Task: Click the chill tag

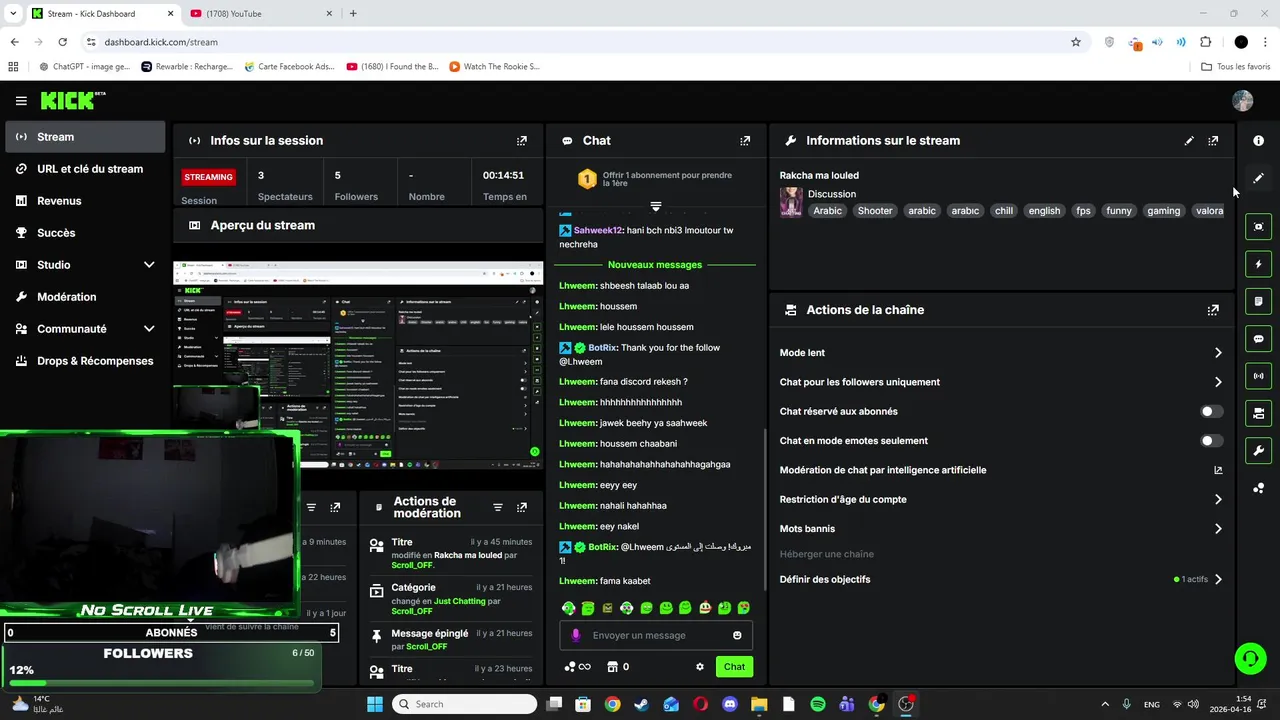Action: click(x=1004, y=211)
